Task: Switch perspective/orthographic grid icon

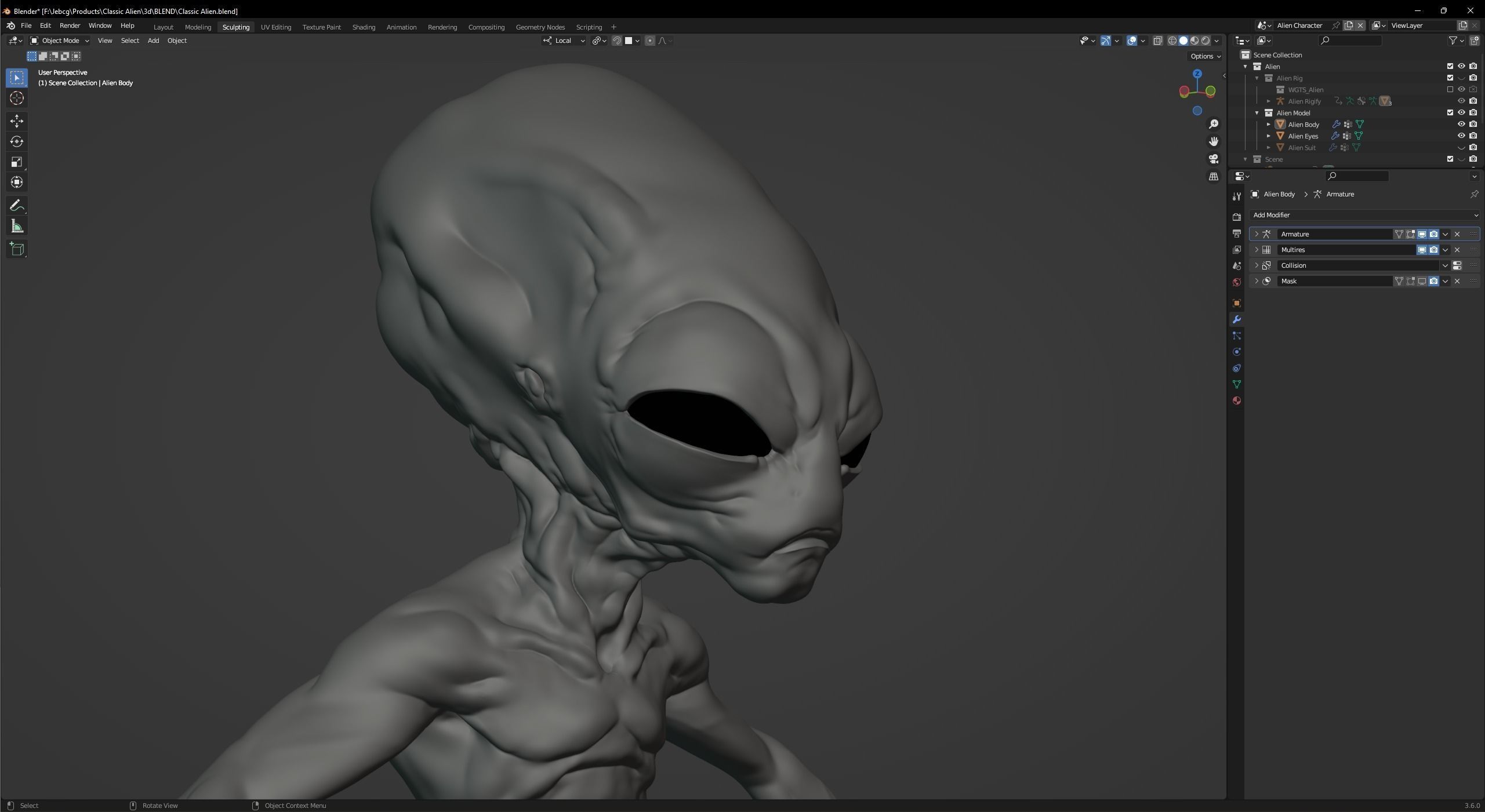Action: 1213,177
